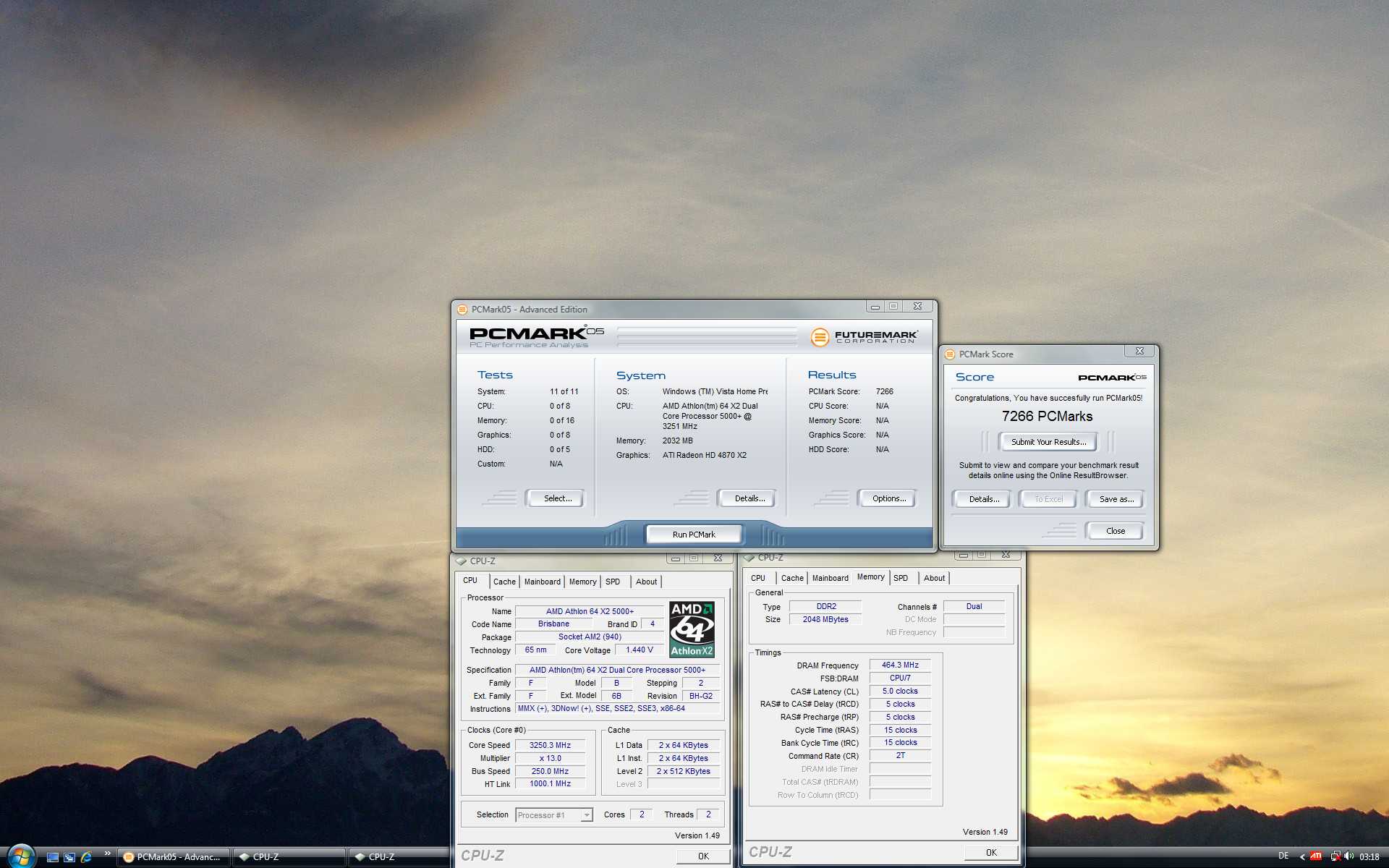Select SPD tab in CPU-Z processor window
This screenshot has width=1389, height=868.
[x=613, y=582]
